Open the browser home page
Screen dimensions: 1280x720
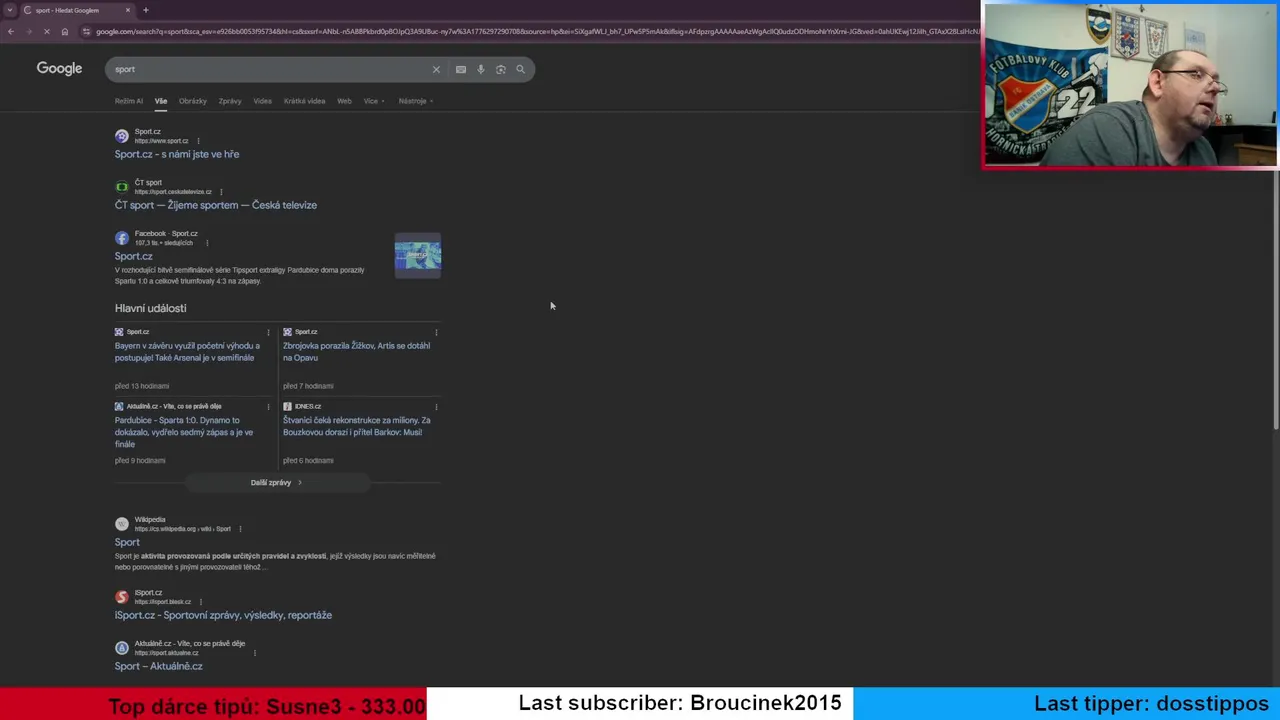click(64, 32)
